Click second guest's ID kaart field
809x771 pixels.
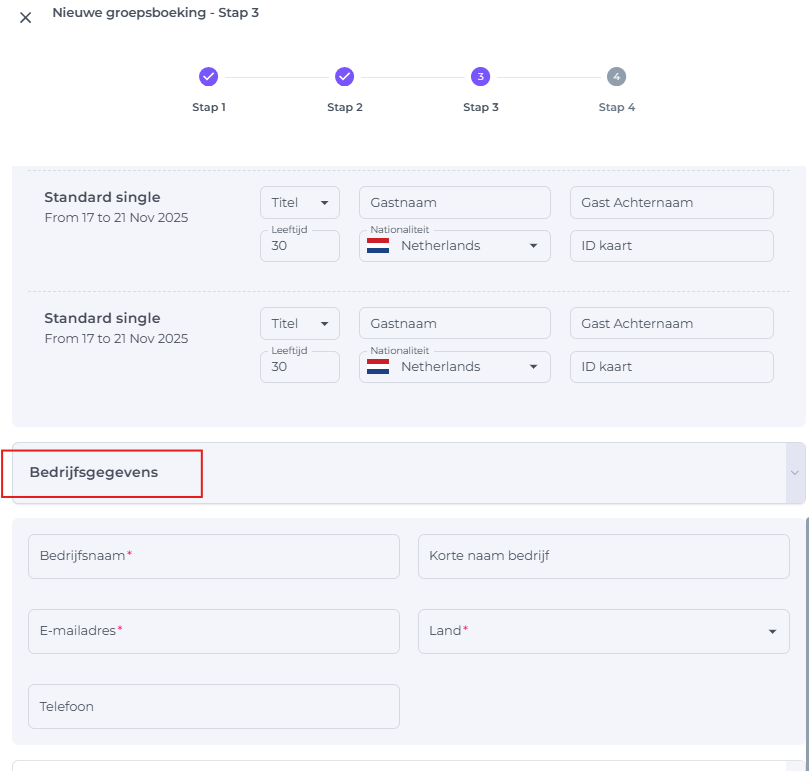(x=671, y=367)
